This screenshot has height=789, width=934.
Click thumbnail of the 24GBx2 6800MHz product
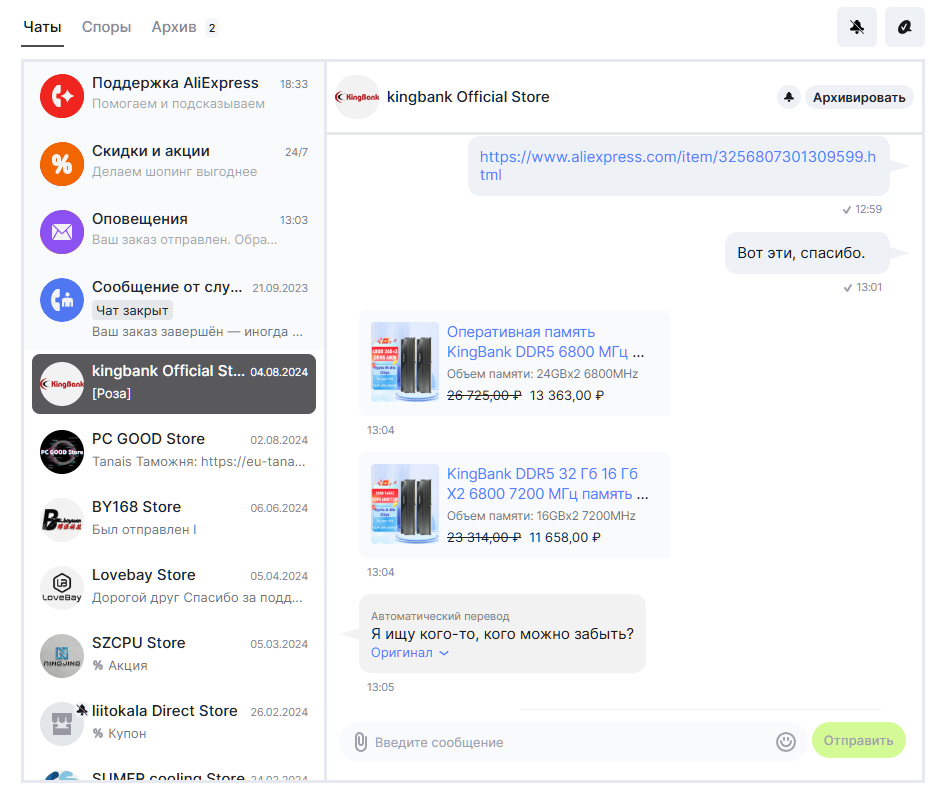pos(405,362)
